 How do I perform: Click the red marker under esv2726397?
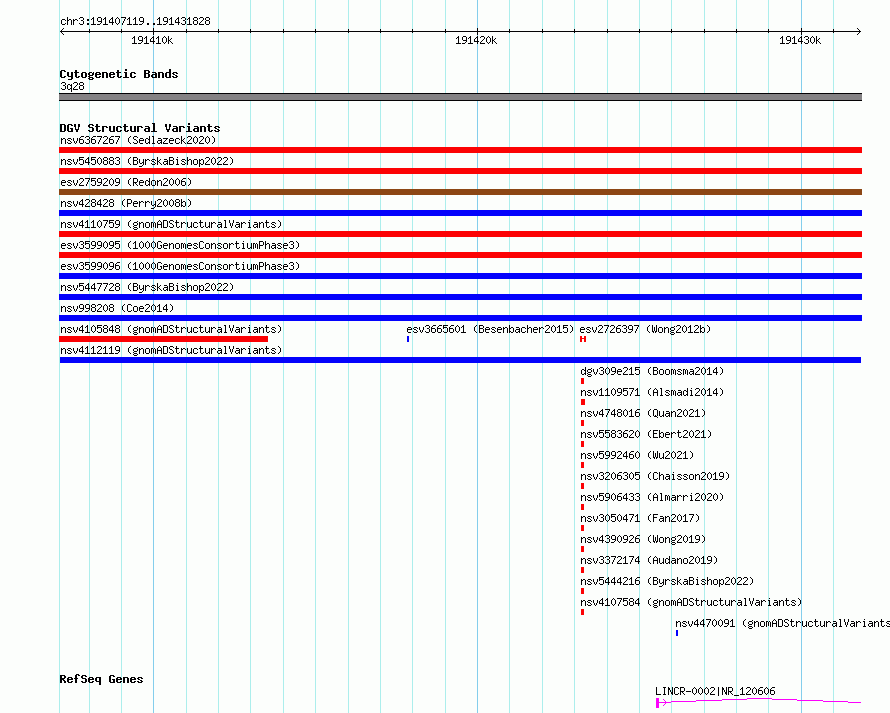click(583, 339)
